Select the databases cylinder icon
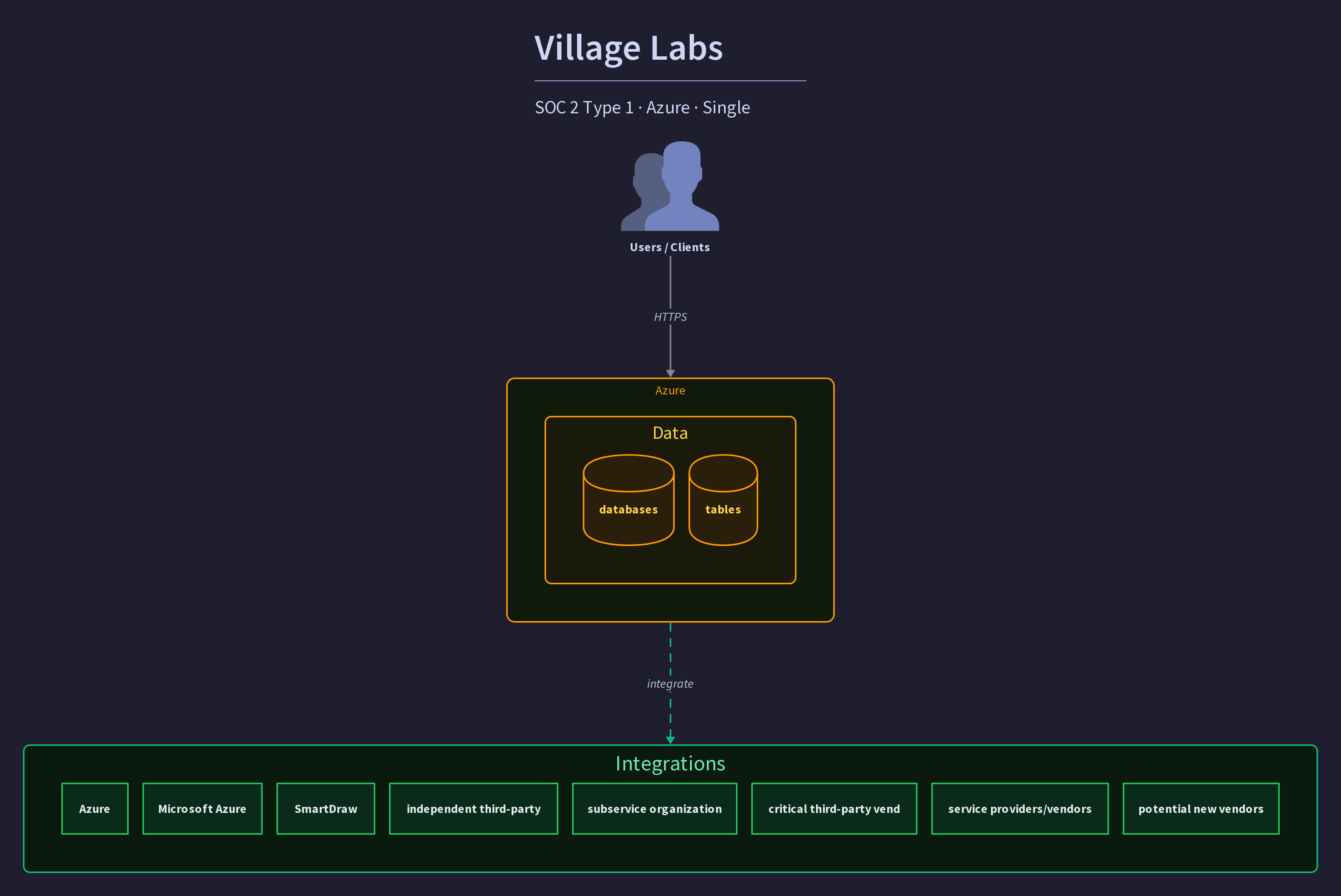This screenshot has width=1341, height=896. [628, 500]
